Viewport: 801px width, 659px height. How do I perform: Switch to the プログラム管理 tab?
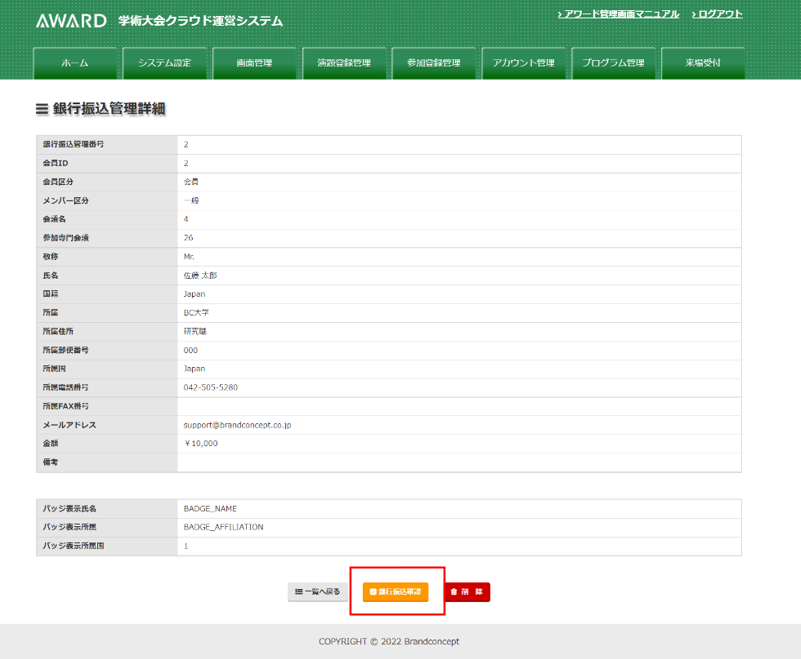(614, 63)
